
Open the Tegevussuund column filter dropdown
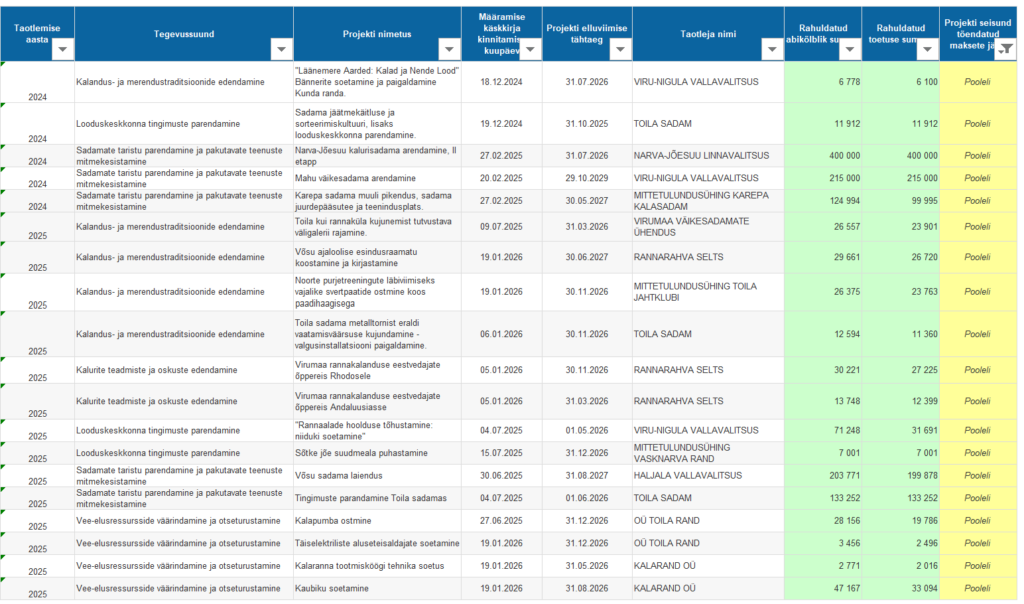tap(281, 49)
